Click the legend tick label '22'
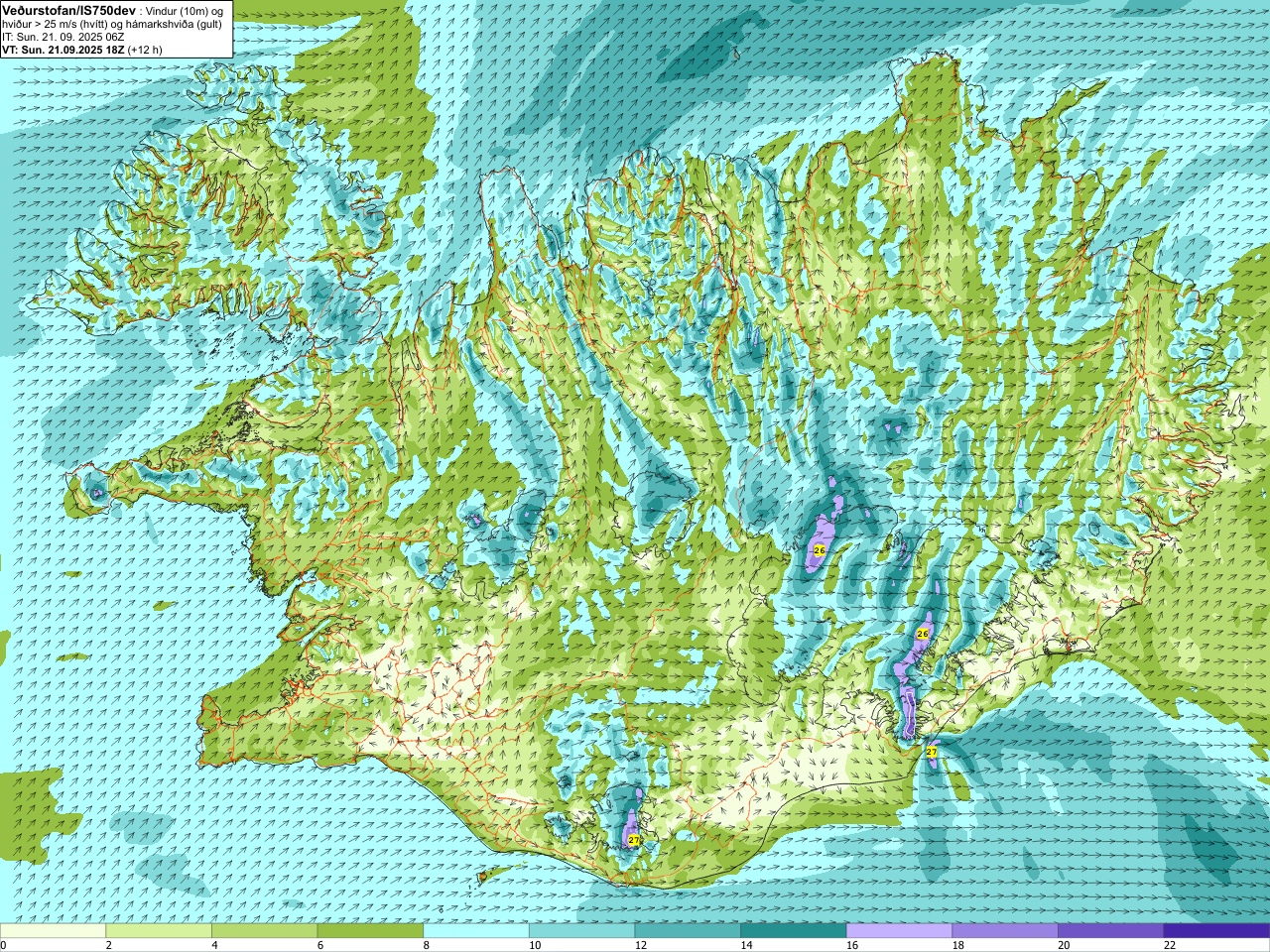 point(1169,945)
